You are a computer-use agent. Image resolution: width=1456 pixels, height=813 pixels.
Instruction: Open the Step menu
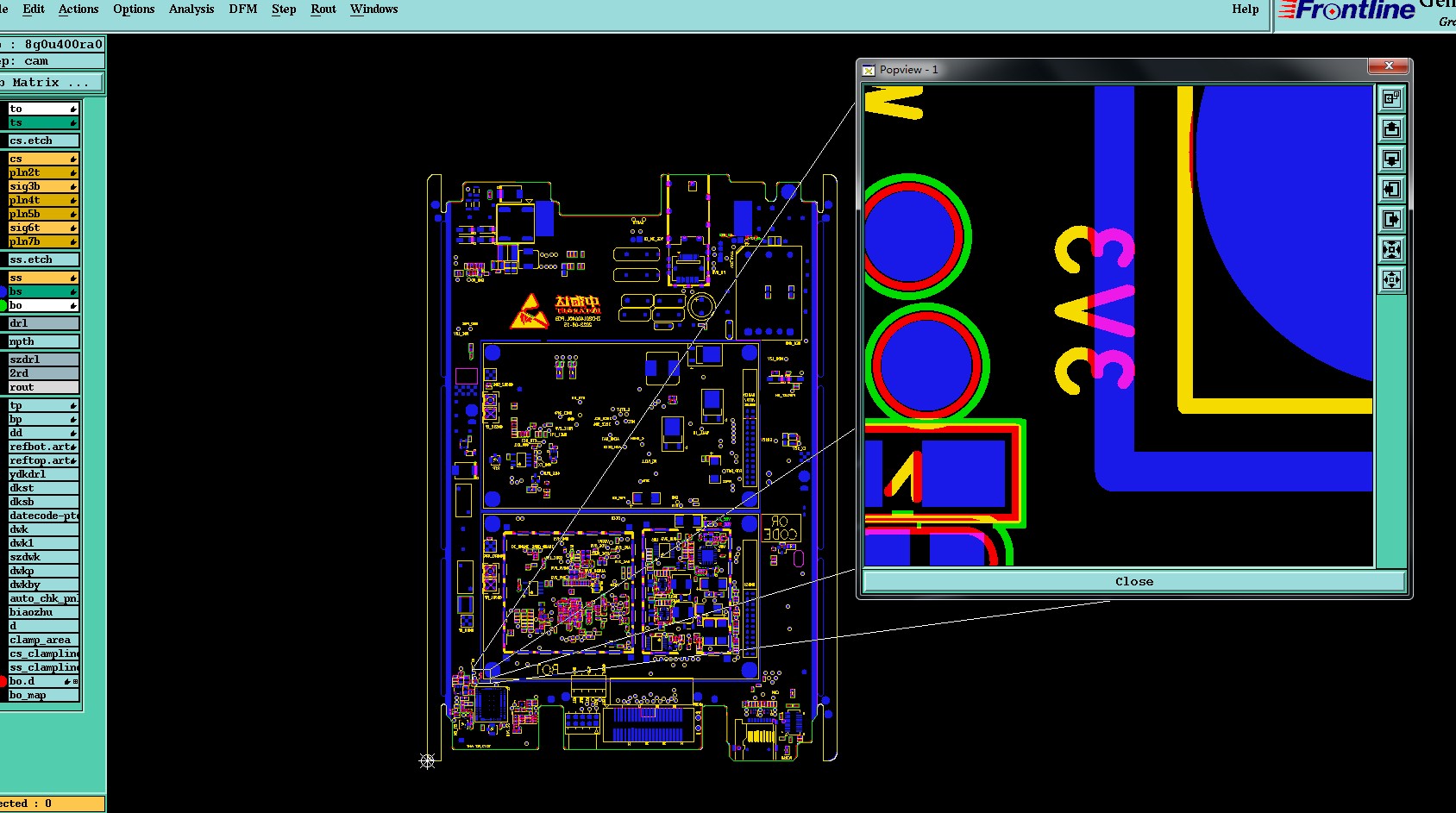click(x=284, y=9)
